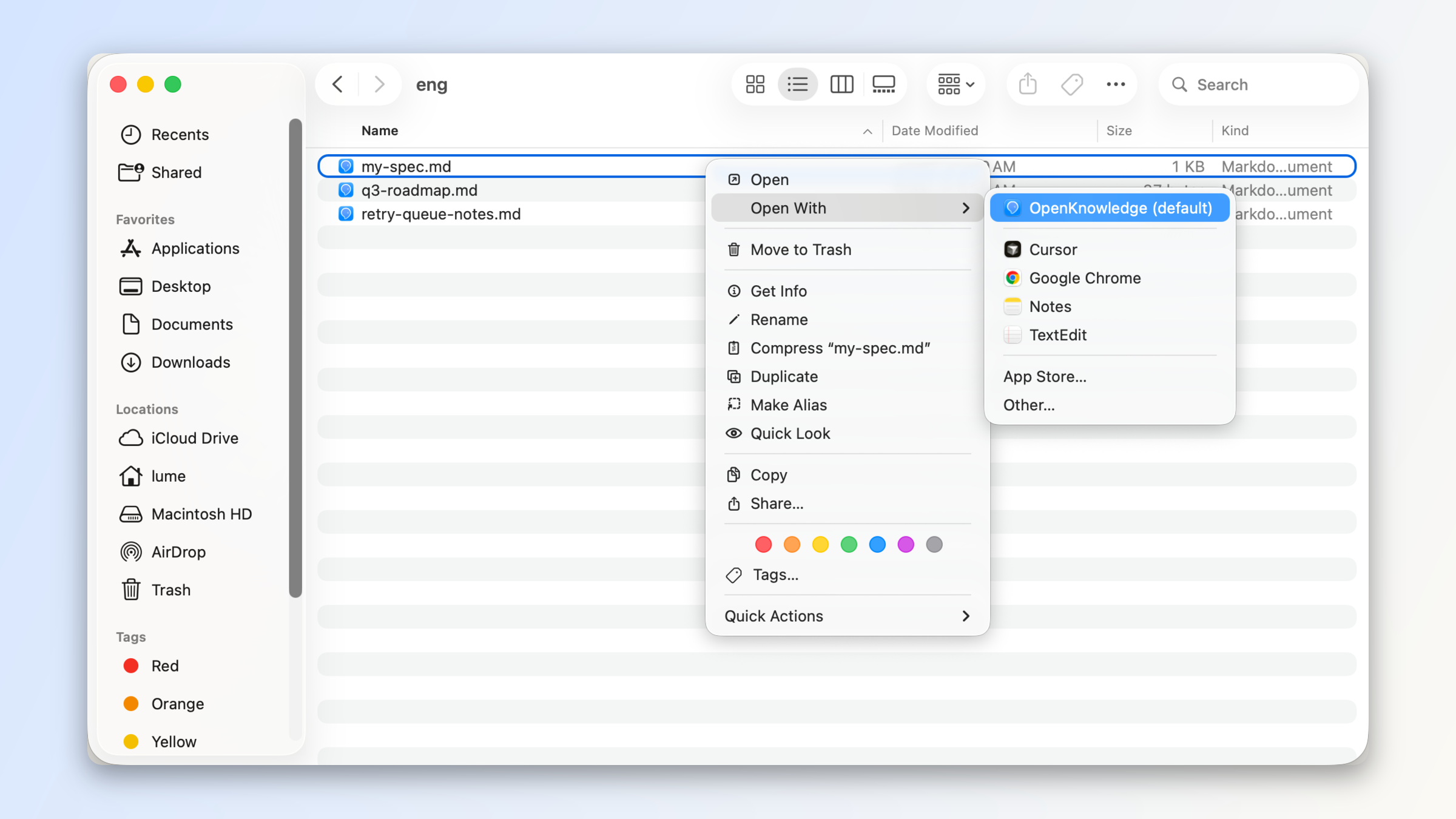Screen dimensions: 1456x819
Task: Sort by Size column header
Action: 1119,130
